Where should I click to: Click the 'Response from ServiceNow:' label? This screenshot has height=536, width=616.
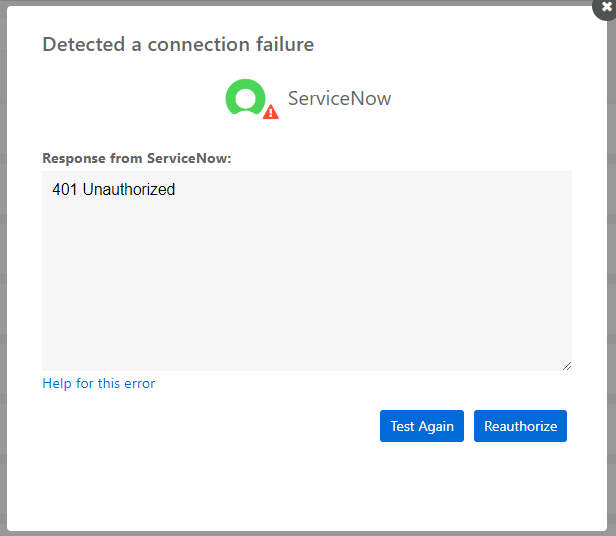coord(137,158)
